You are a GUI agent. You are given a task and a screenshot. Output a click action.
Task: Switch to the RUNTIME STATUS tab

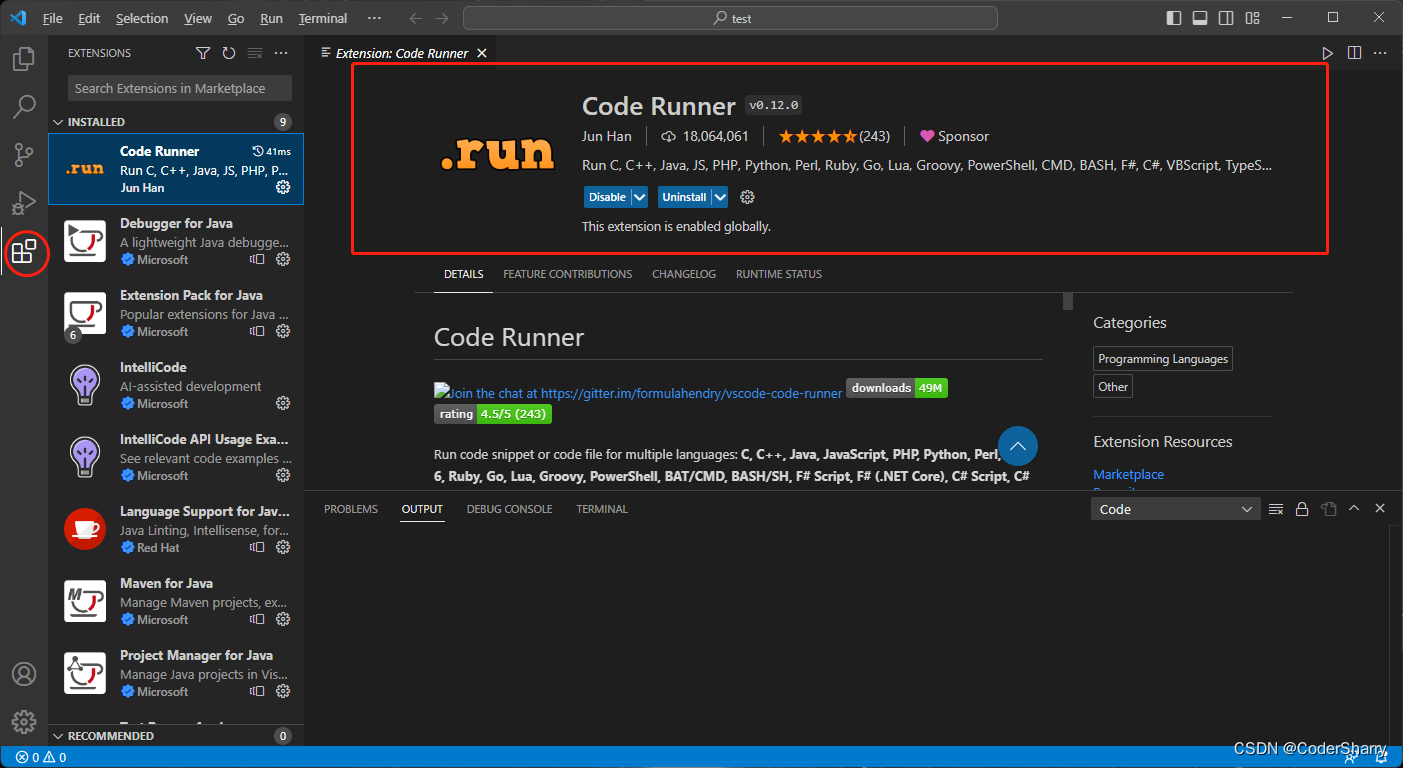click(779, 274)
